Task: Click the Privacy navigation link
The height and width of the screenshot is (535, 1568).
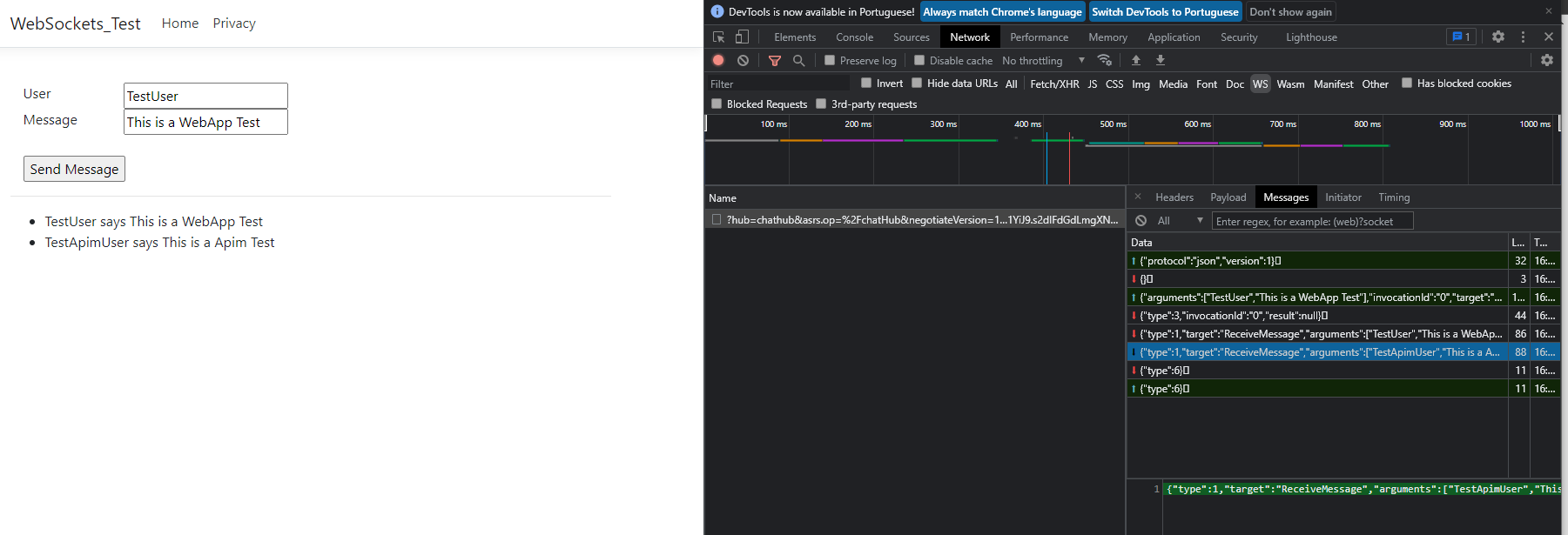Action: (234, 23)
